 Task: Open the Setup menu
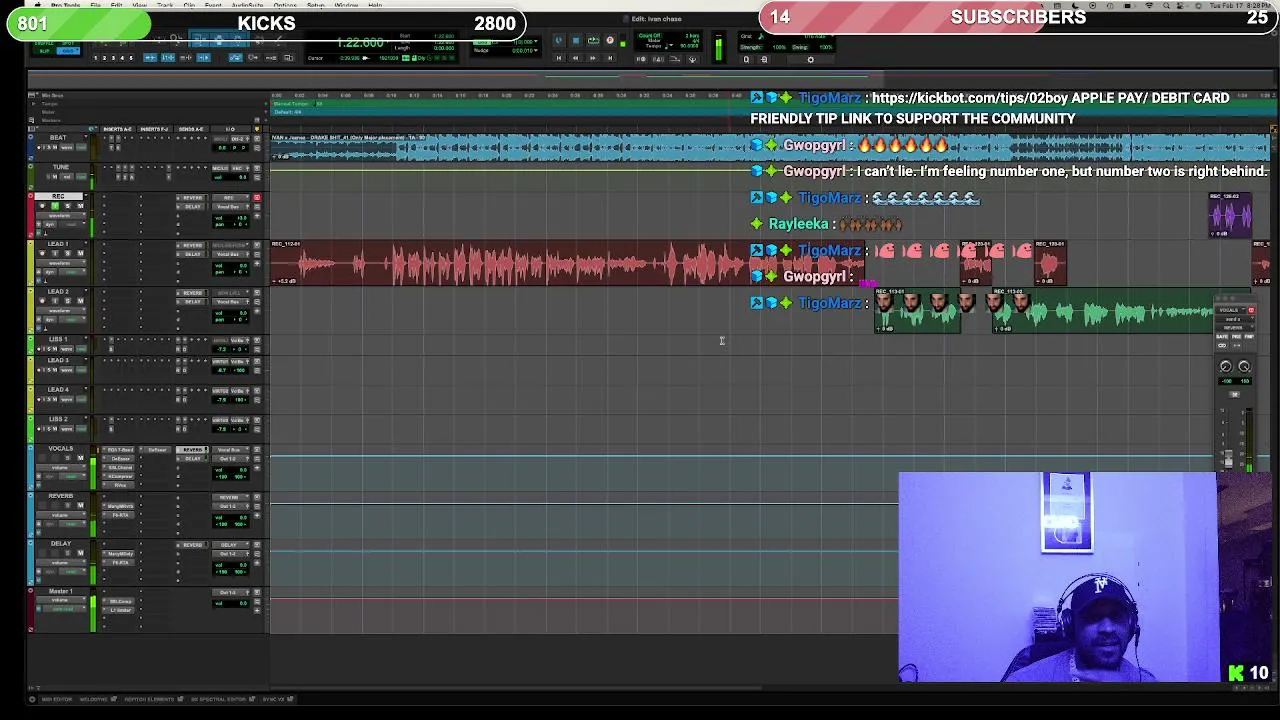coord(315,5)
